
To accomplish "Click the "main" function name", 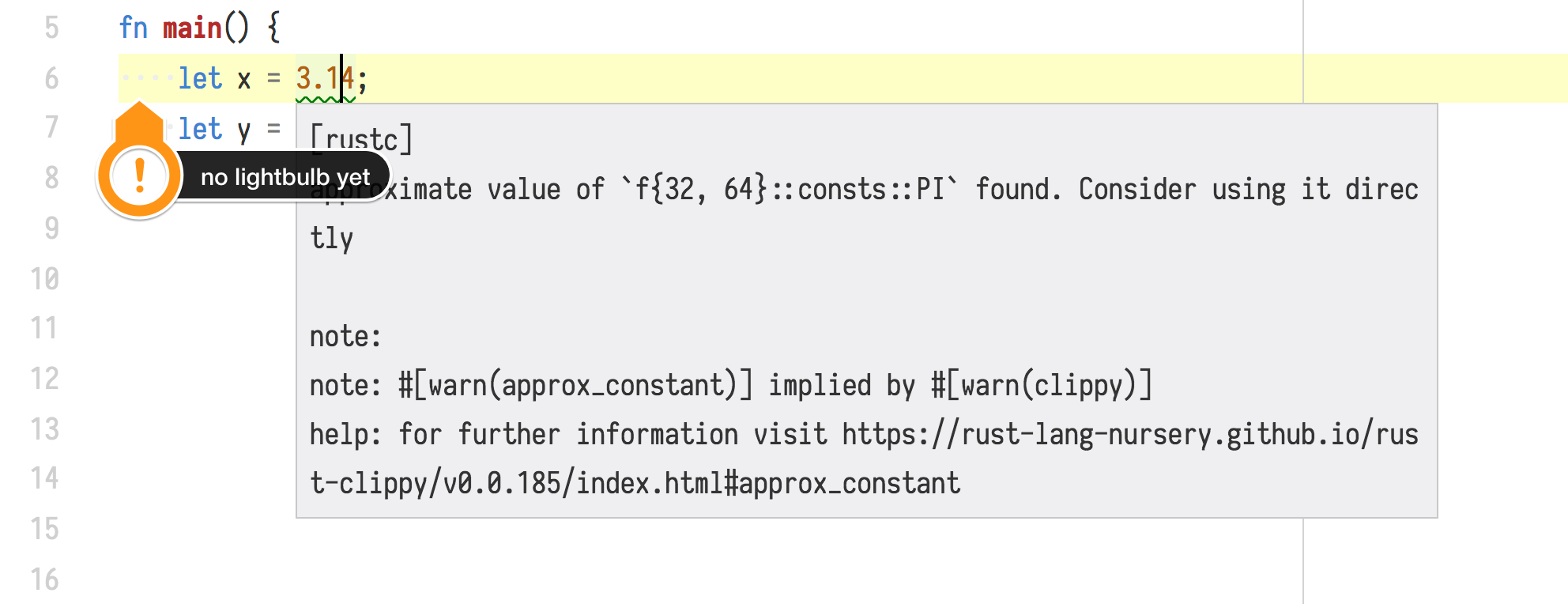I will (x=192, y=28).
